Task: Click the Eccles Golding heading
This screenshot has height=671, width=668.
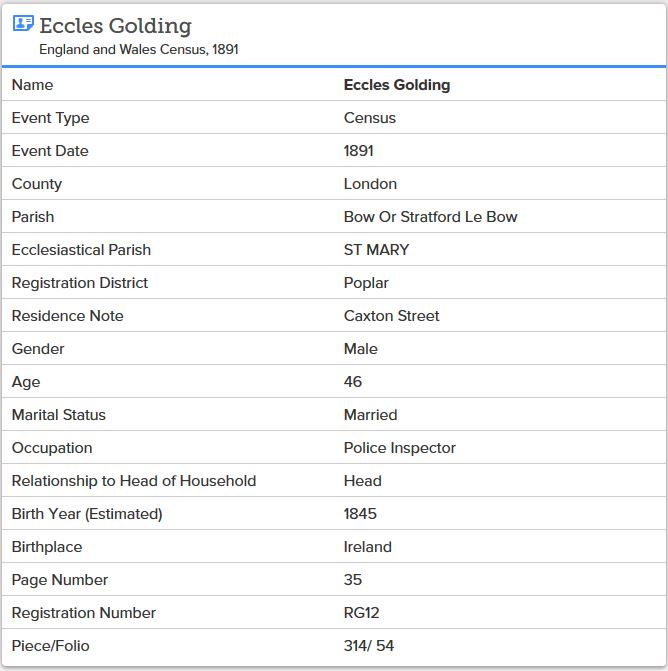Action: click(x=115, y=26)
